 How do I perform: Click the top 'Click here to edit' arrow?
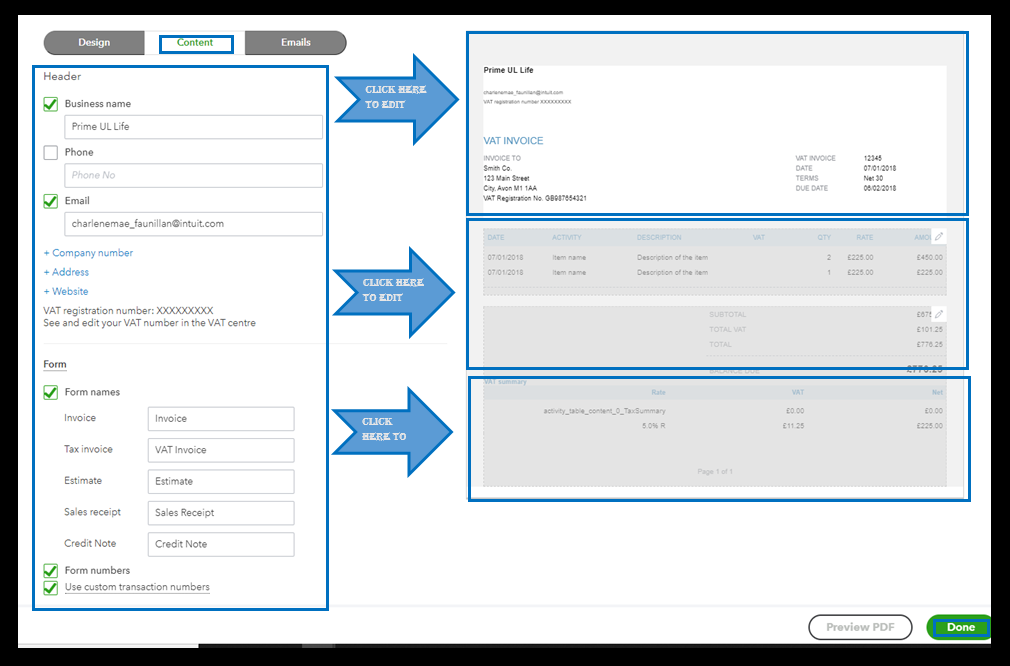click(x=396, y=97)
